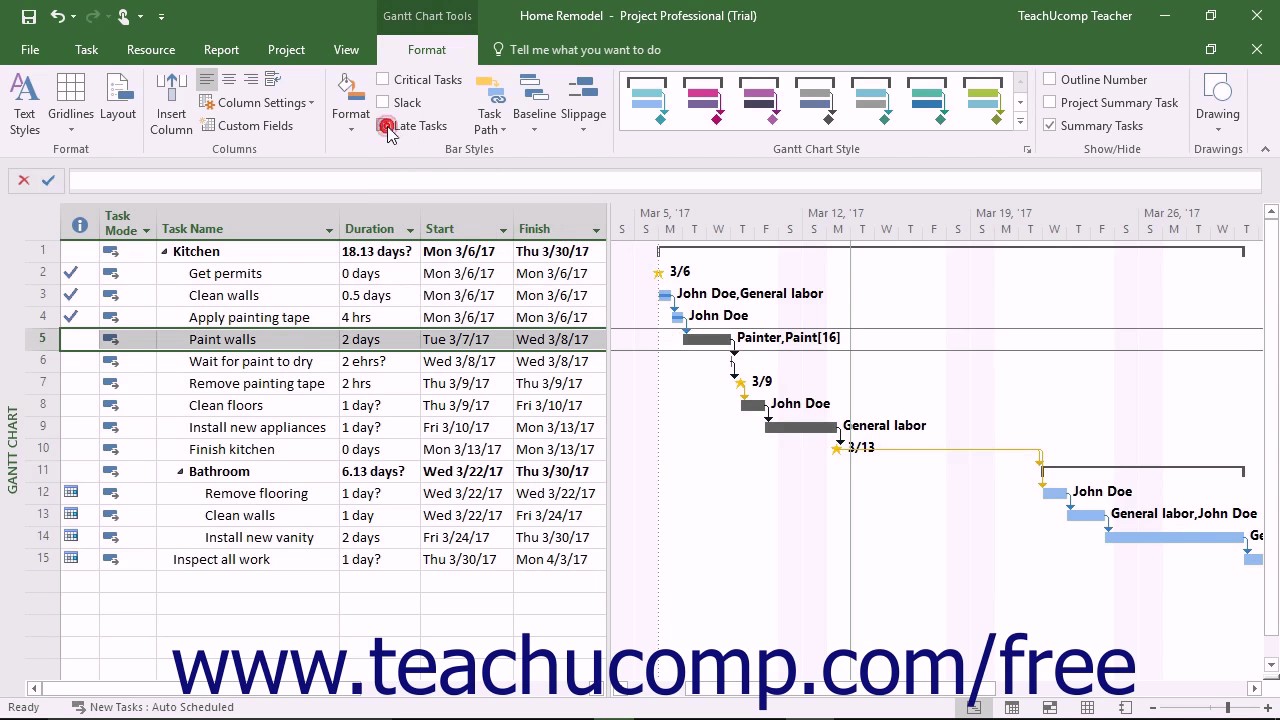Expand the Gantt Chart Style gallery
Screen dimensions: 1280x720
pyautogui.click(x=1020, y=122)
